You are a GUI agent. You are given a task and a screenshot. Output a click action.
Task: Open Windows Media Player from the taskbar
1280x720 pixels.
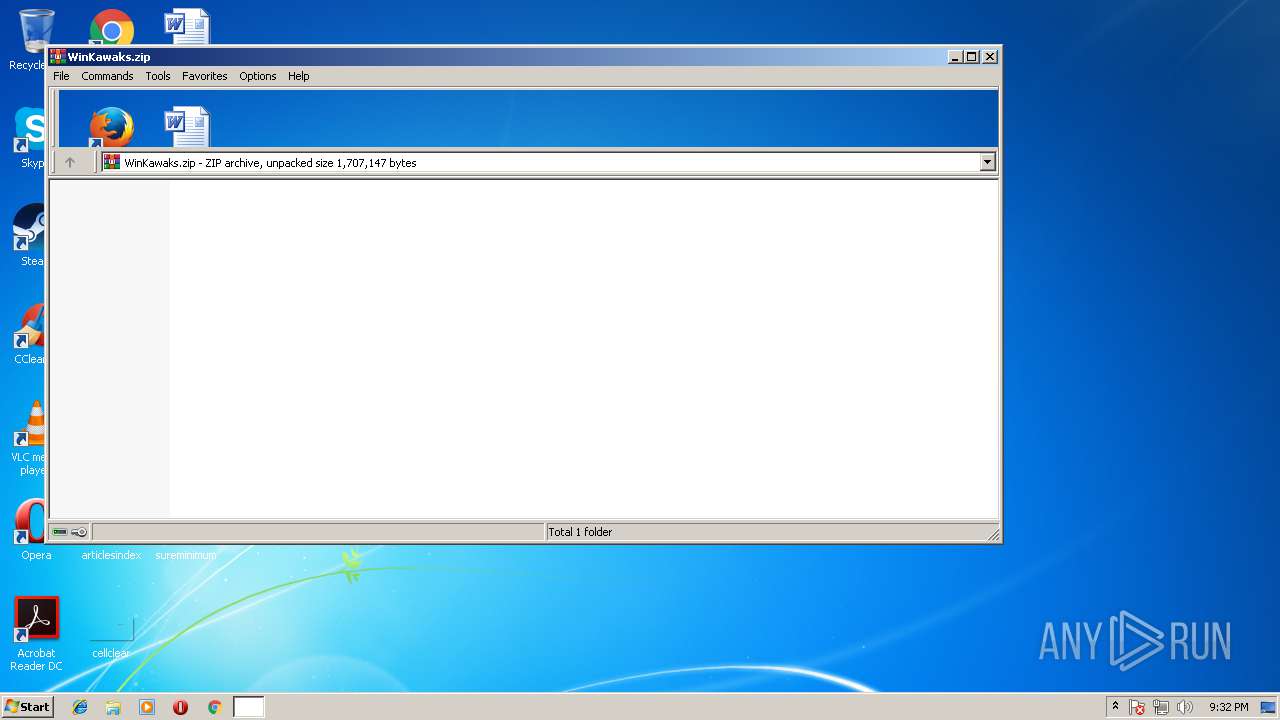click(x=147, y=707)
